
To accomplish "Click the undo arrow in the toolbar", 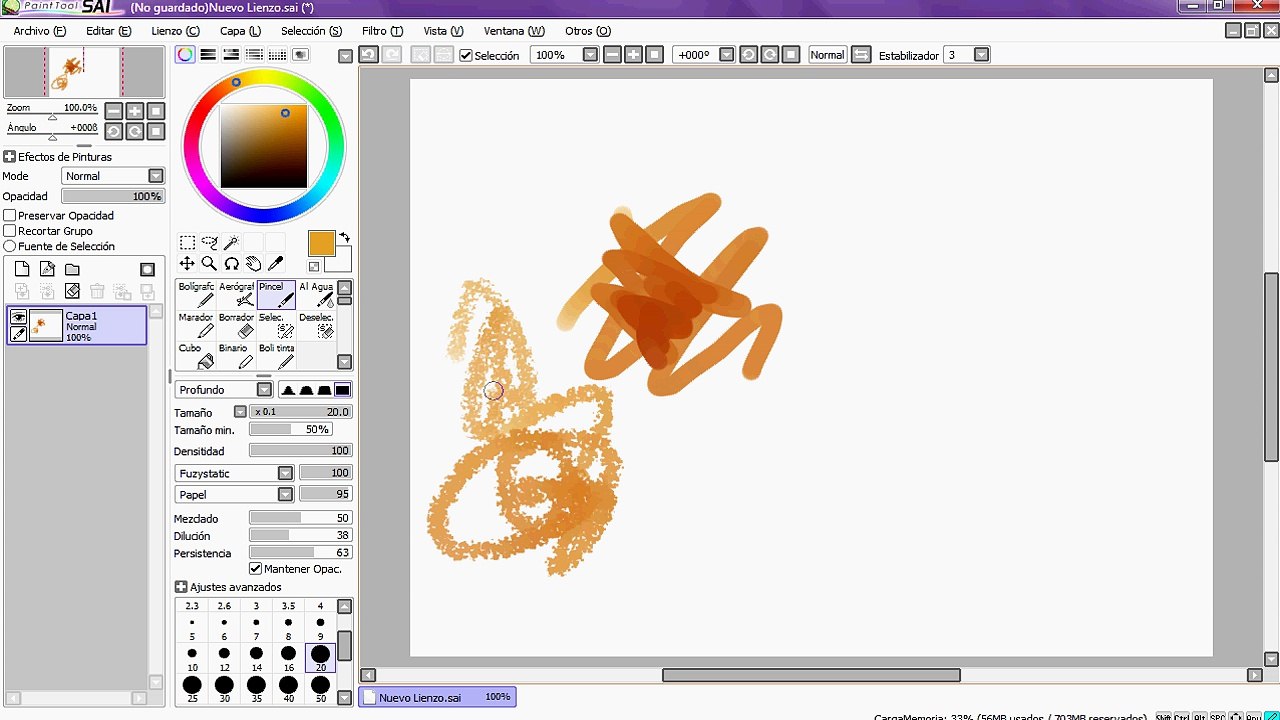I will (368, 55).
